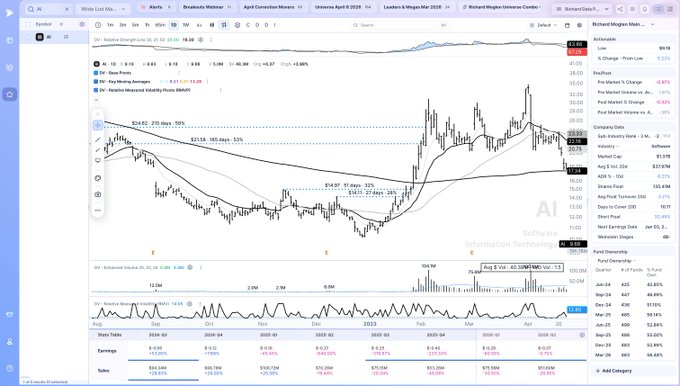The width and height of the screenshot is (680, 386).
Task: Toggle visibility of DV - Key Moving Averages
Action: [x=96, y=82]
